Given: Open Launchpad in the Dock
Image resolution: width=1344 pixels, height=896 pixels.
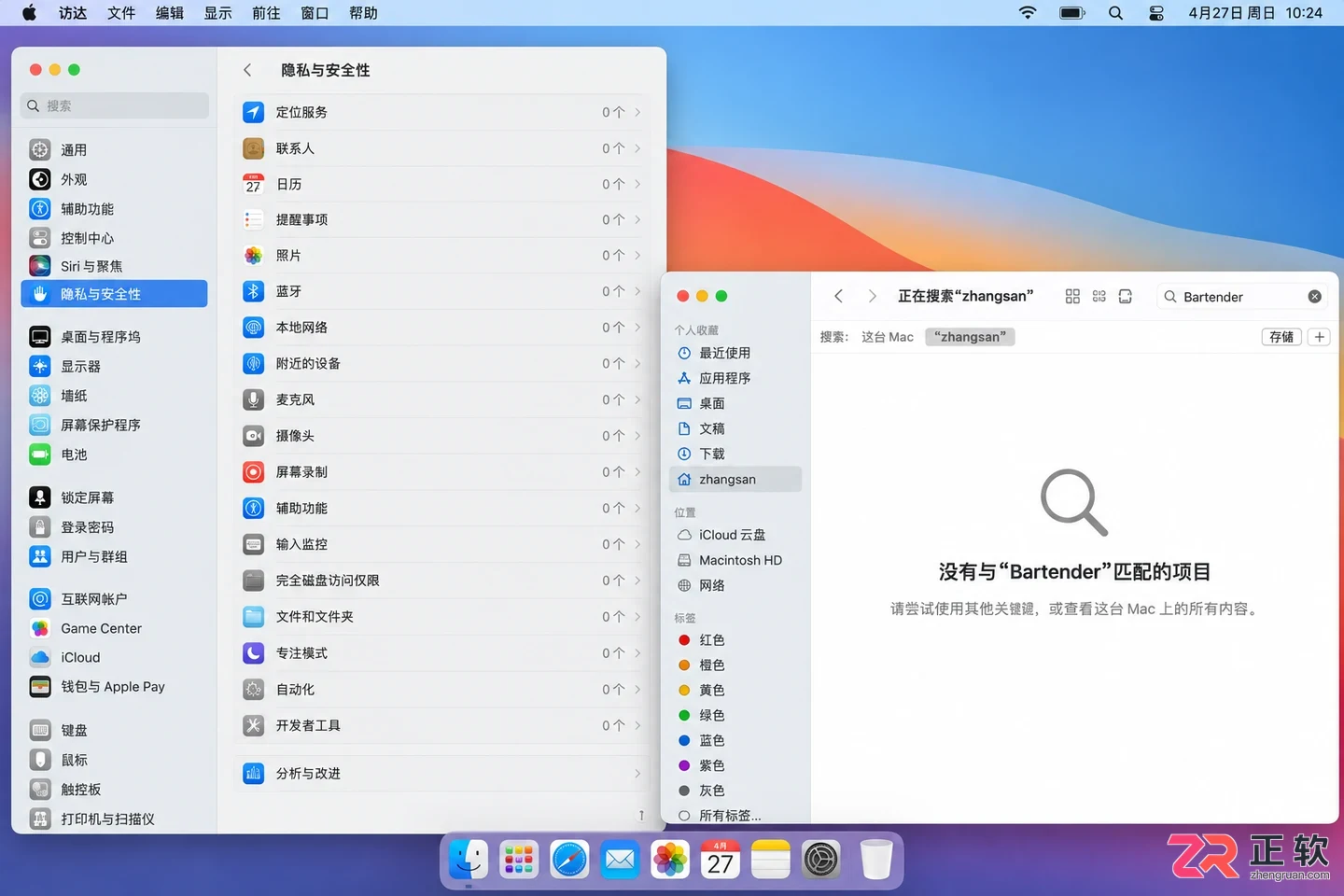Looking at the screenshot, I should click(518, 860).
